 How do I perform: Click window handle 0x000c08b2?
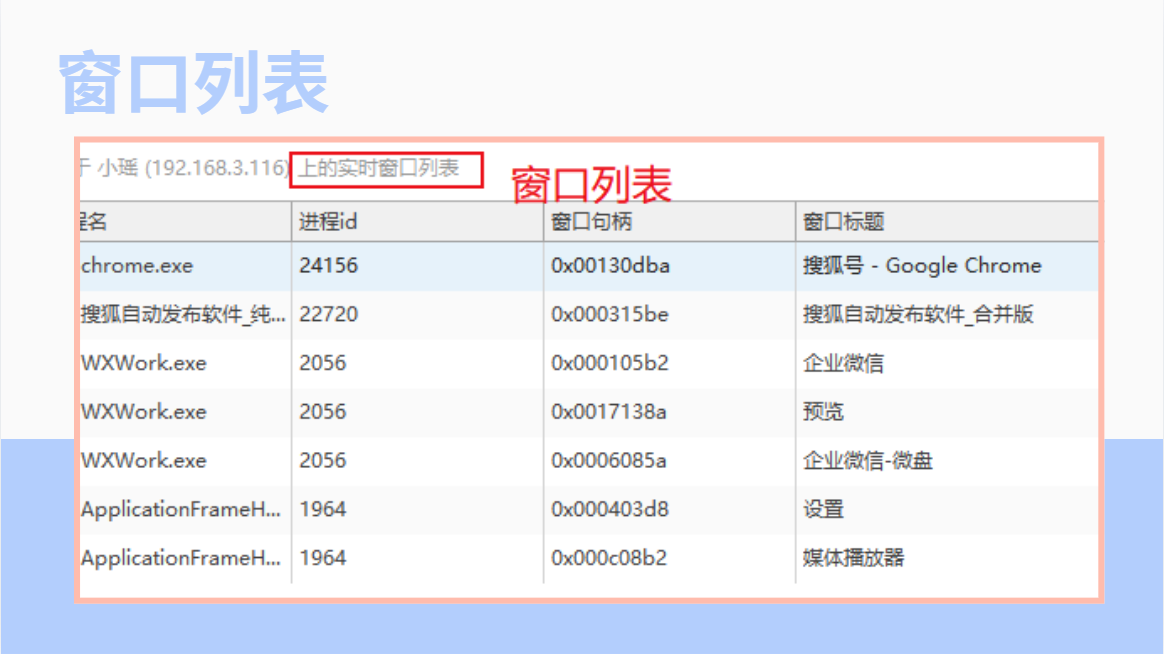coord(609,558)
